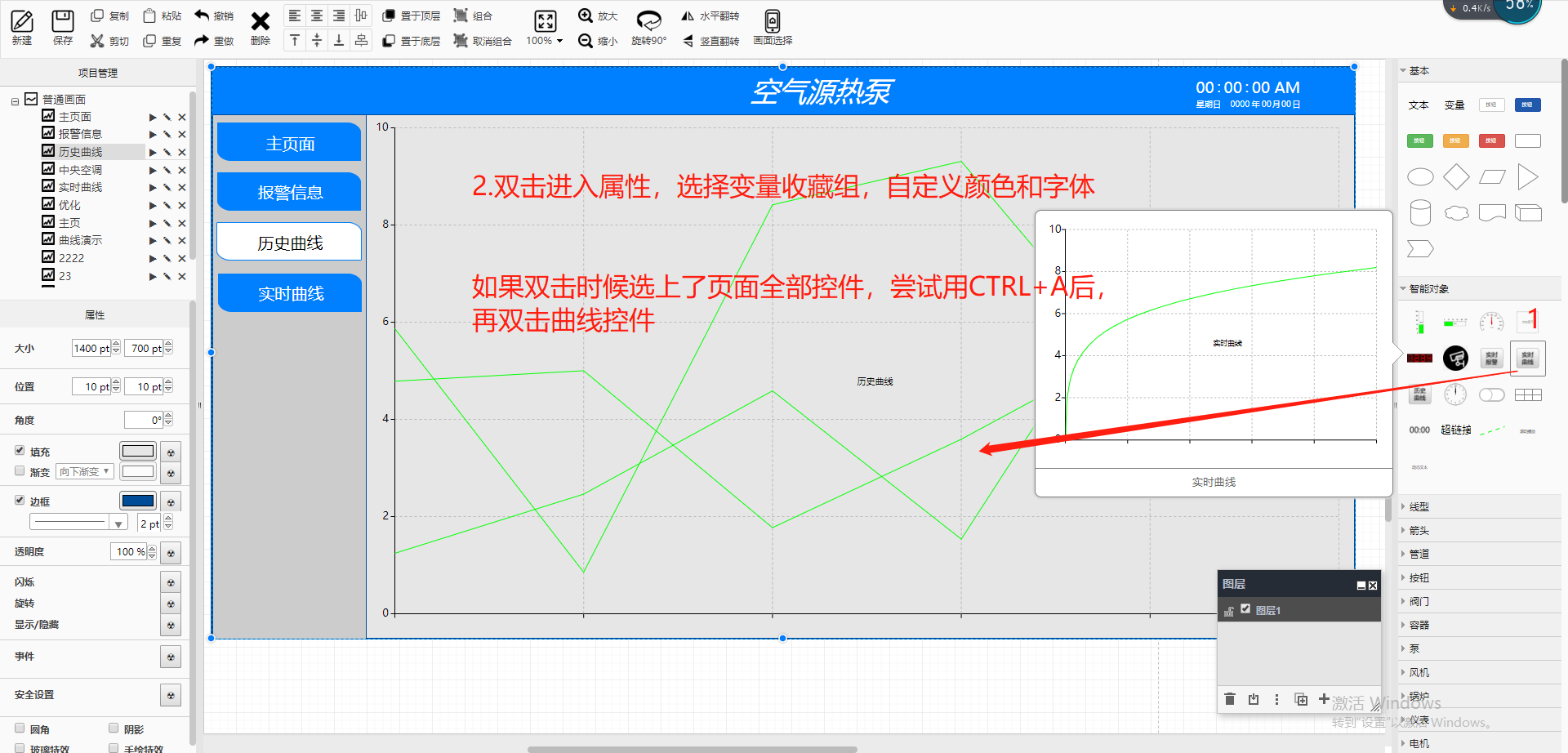This screenshot has height=753, width=1568.
Task: Click the 撤销 (Undo) arrow icon
Action: (202, 16)
